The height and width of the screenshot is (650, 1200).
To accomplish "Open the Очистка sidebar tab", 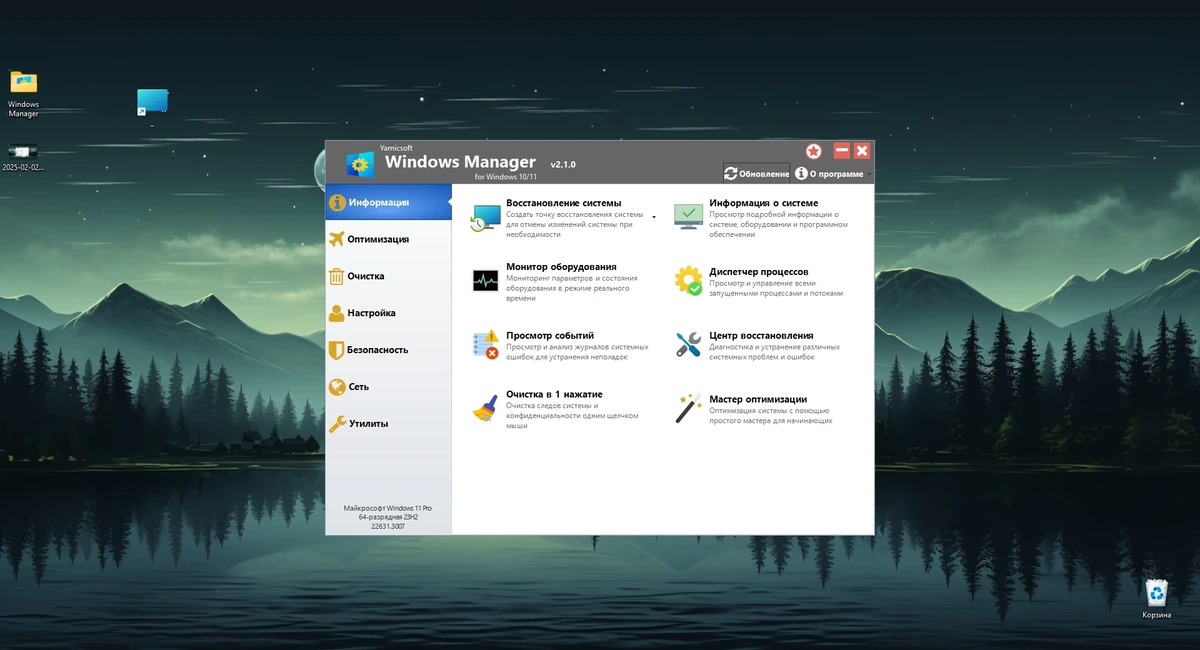I will [x=388, y=276].
